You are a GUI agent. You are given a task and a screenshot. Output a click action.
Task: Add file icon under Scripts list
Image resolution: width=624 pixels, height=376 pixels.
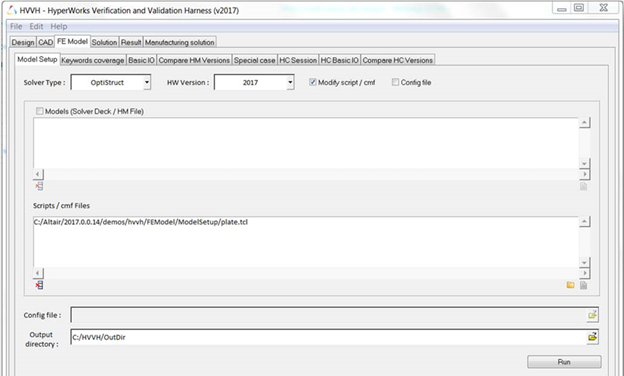583,285
